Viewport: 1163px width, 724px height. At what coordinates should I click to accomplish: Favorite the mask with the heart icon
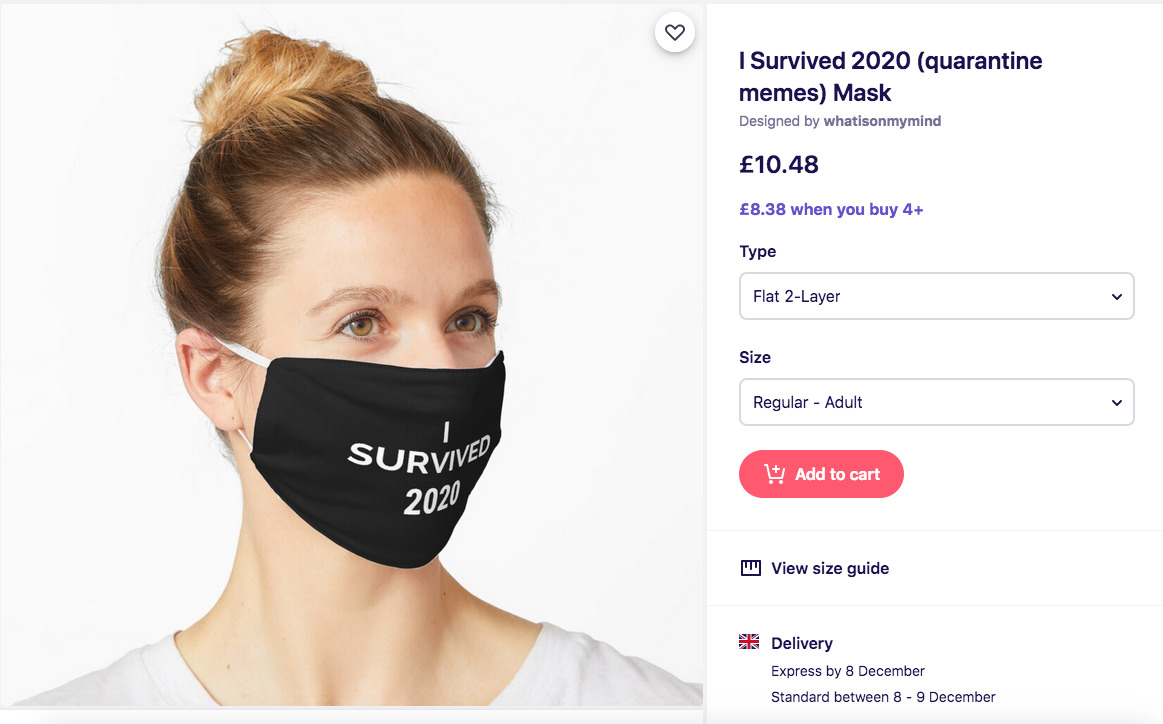click(675, 33)
